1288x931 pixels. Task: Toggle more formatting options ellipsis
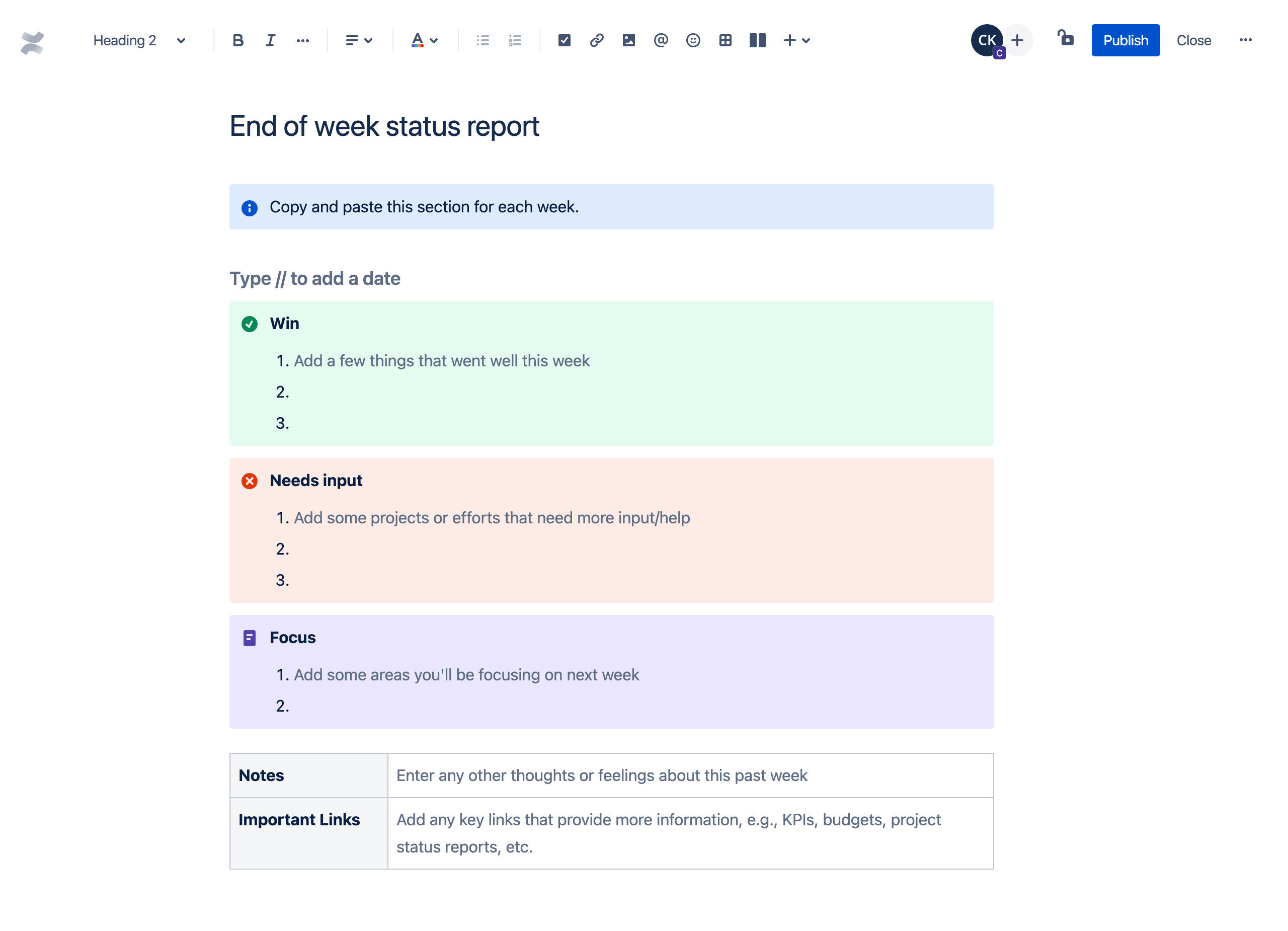click(x=303, y=40)
